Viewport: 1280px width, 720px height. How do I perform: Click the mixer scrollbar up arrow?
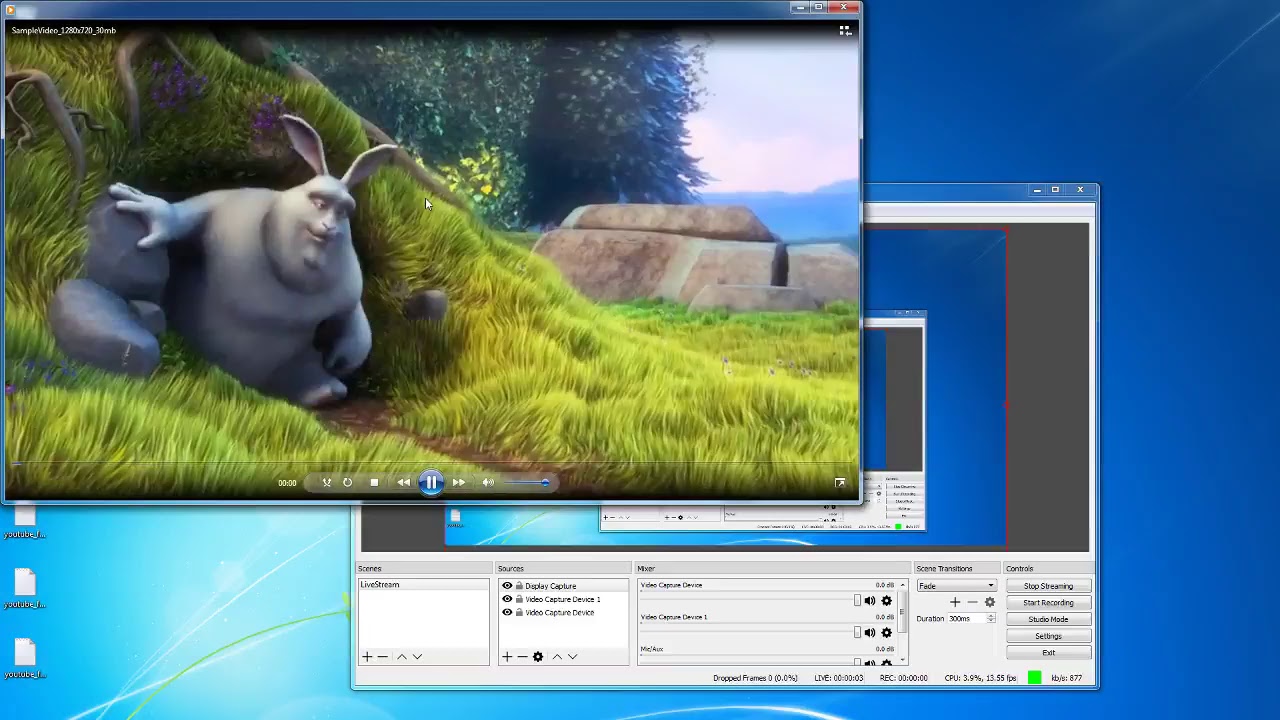pyautogui.click(x=903, y=585)
